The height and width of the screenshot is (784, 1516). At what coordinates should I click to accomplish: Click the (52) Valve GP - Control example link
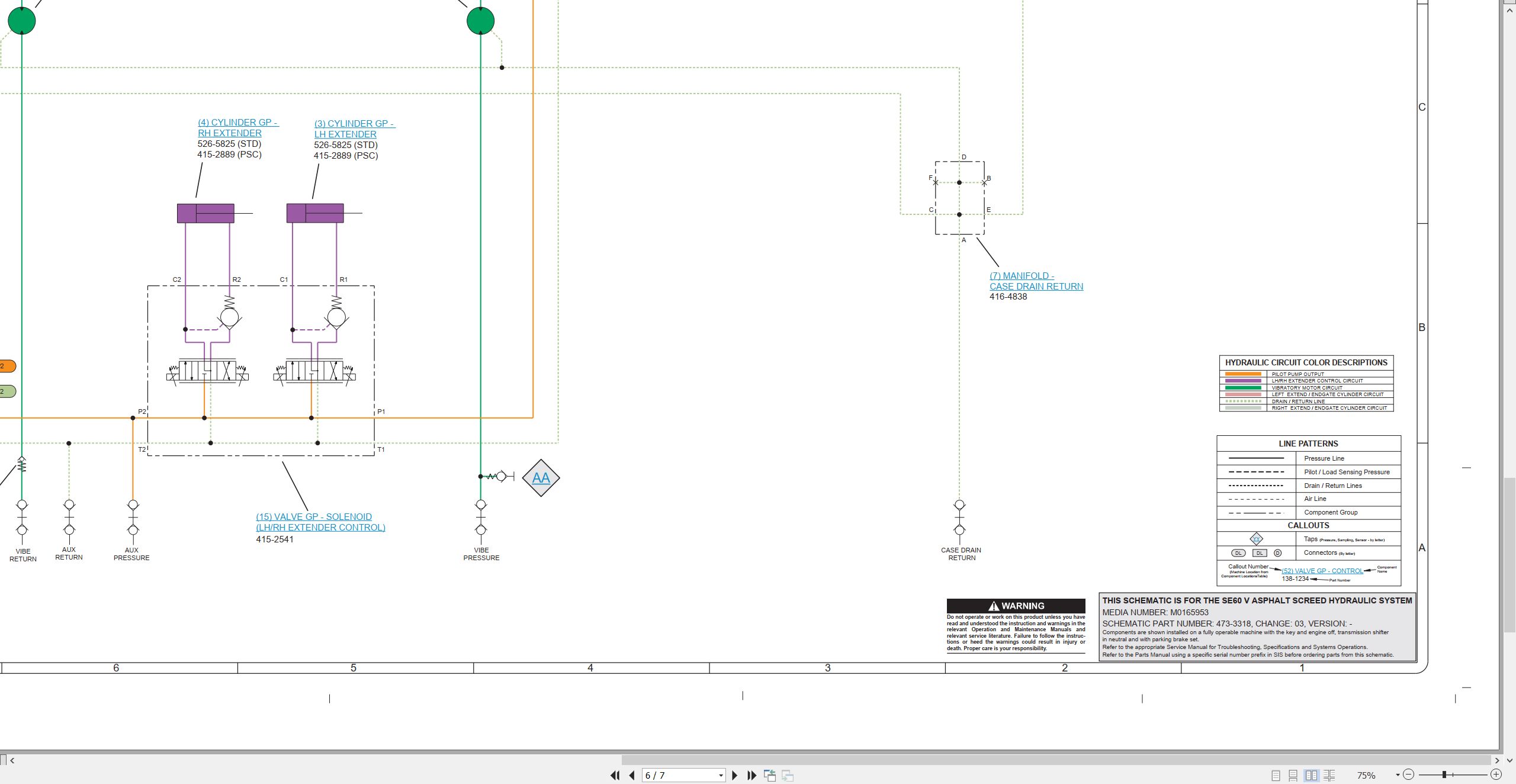pos(1322,571)
